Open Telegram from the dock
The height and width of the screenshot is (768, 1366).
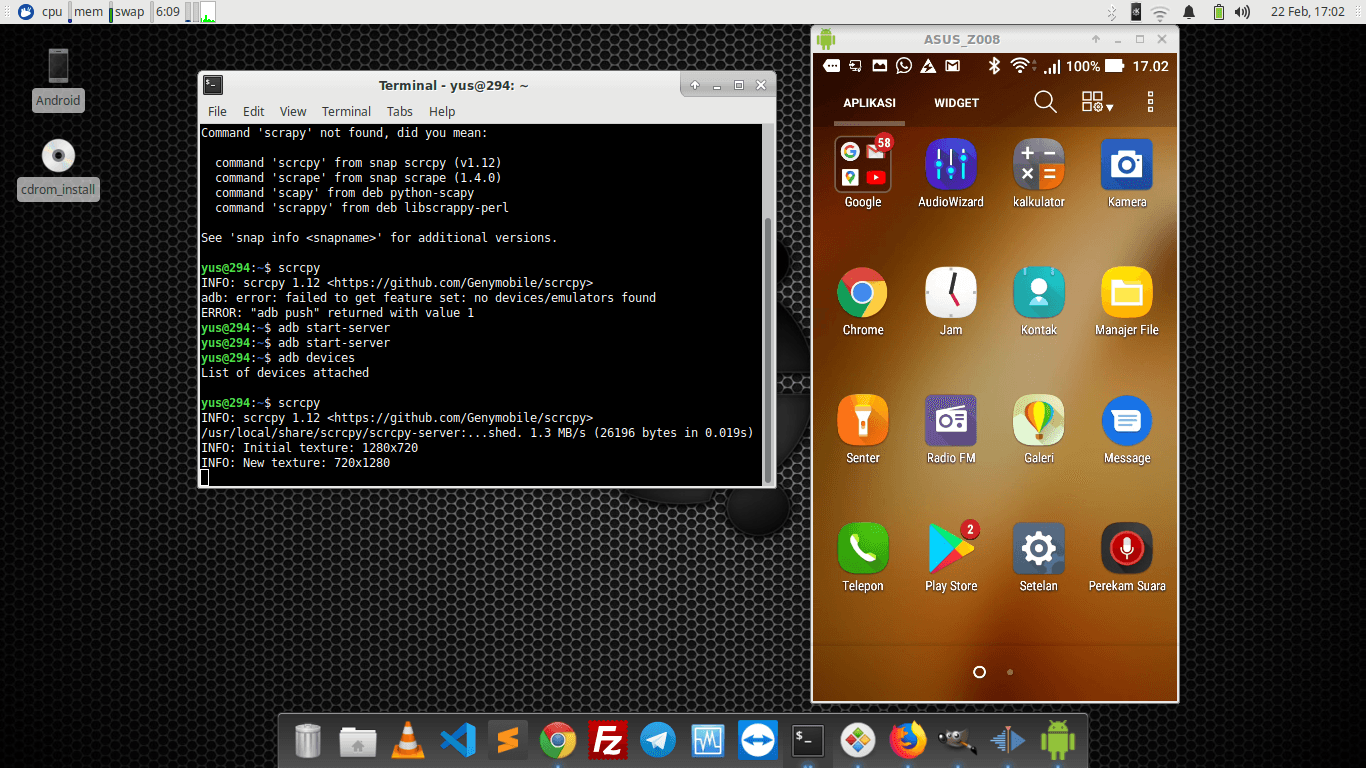coord(657,740)
